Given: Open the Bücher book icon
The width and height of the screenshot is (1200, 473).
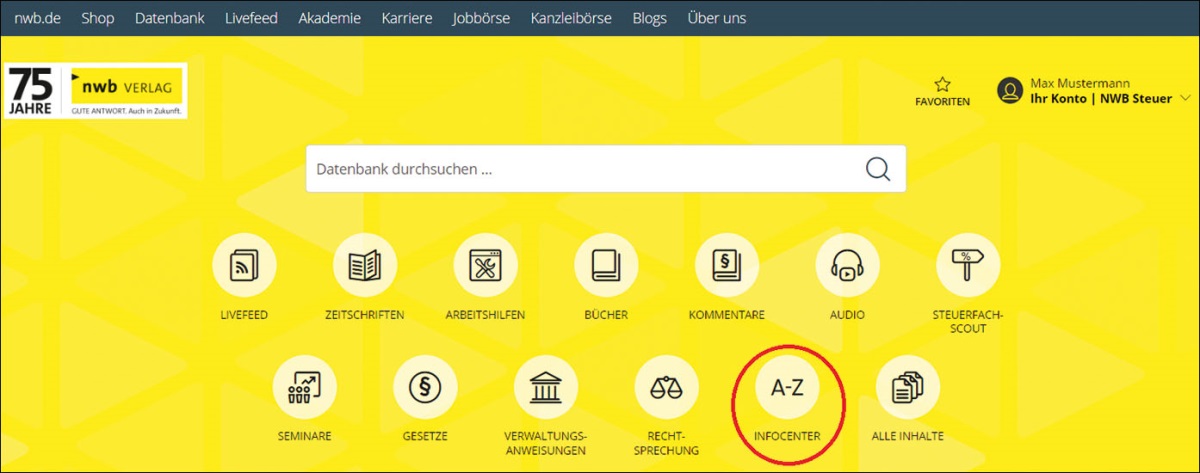Looking at the screenshot, I should [x=606, y=265].
